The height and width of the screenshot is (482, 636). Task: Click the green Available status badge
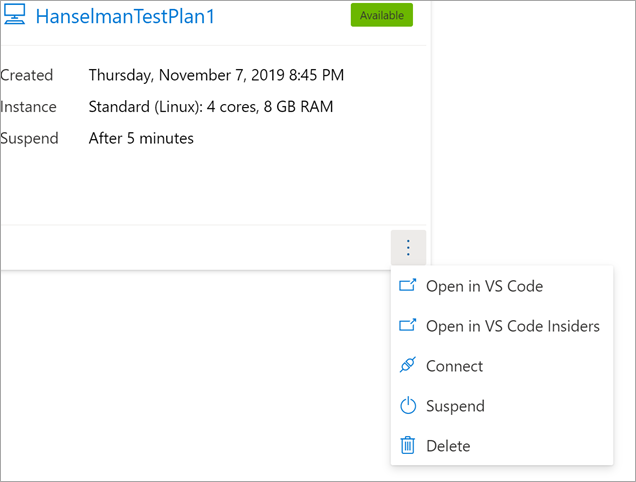point(382,15)
